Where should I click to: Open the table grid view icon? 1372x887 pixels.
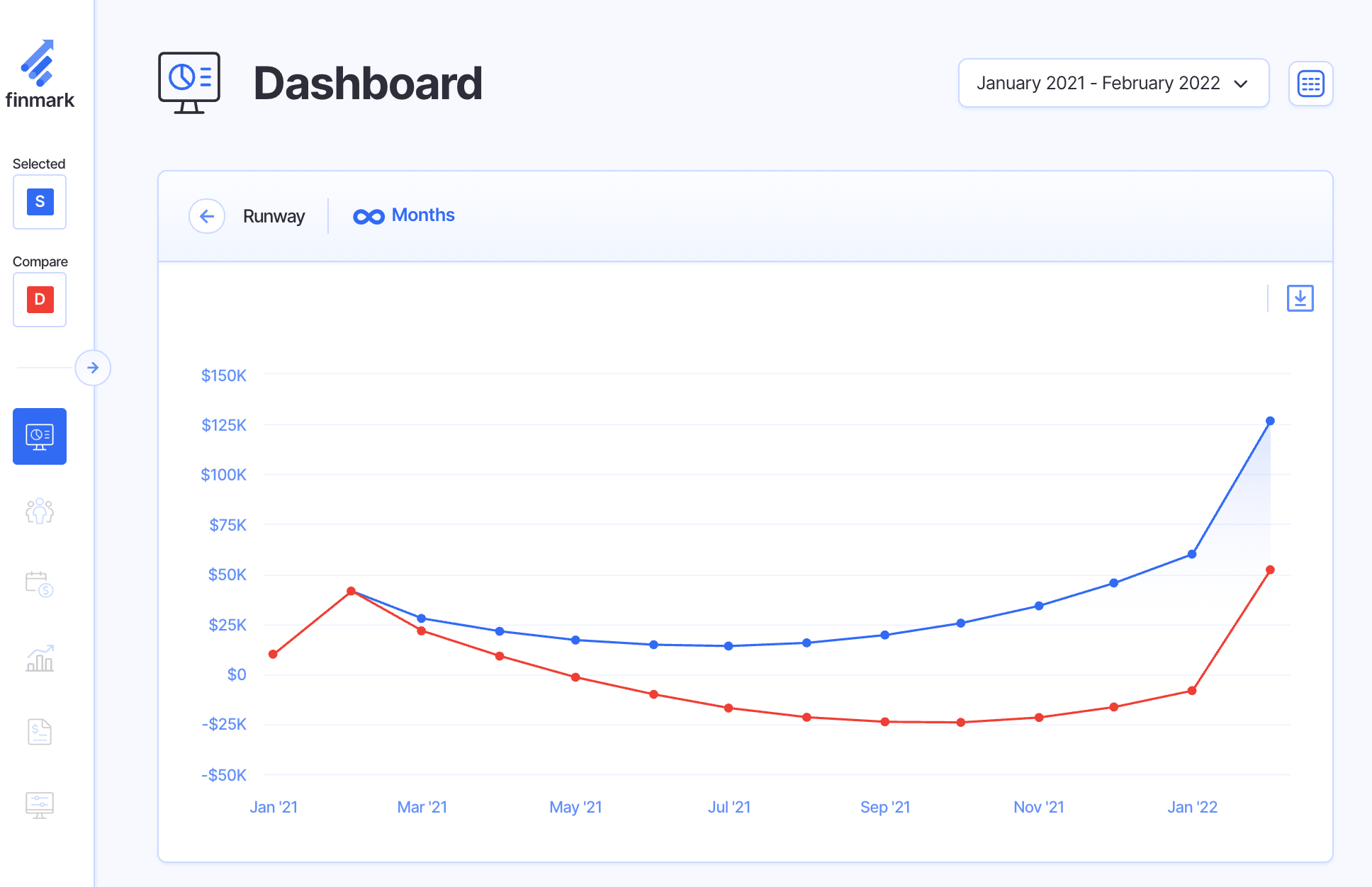pyautogui.click(x=1310, y=84)
